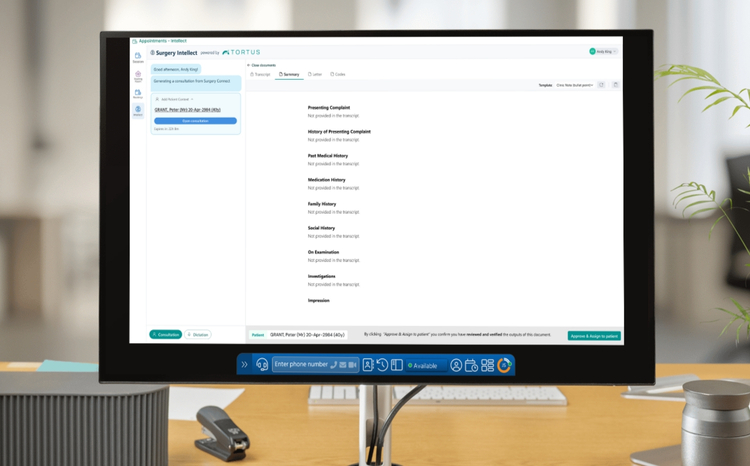Screen dimensions: 750x466
Task: Open Sessions in the left sidebar
Action: [x=138, y=57]
